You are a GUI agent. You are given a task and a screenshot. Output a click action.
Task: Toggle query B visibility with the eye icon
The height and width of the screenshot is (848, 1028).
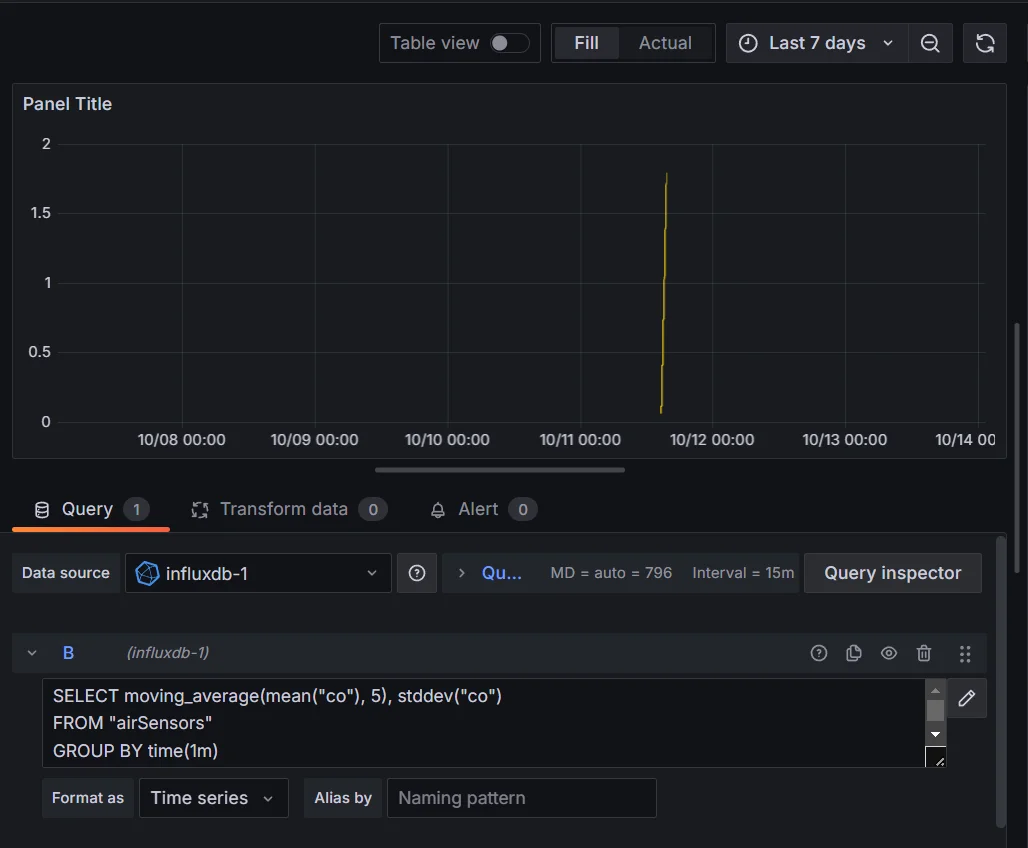point(888,653)
